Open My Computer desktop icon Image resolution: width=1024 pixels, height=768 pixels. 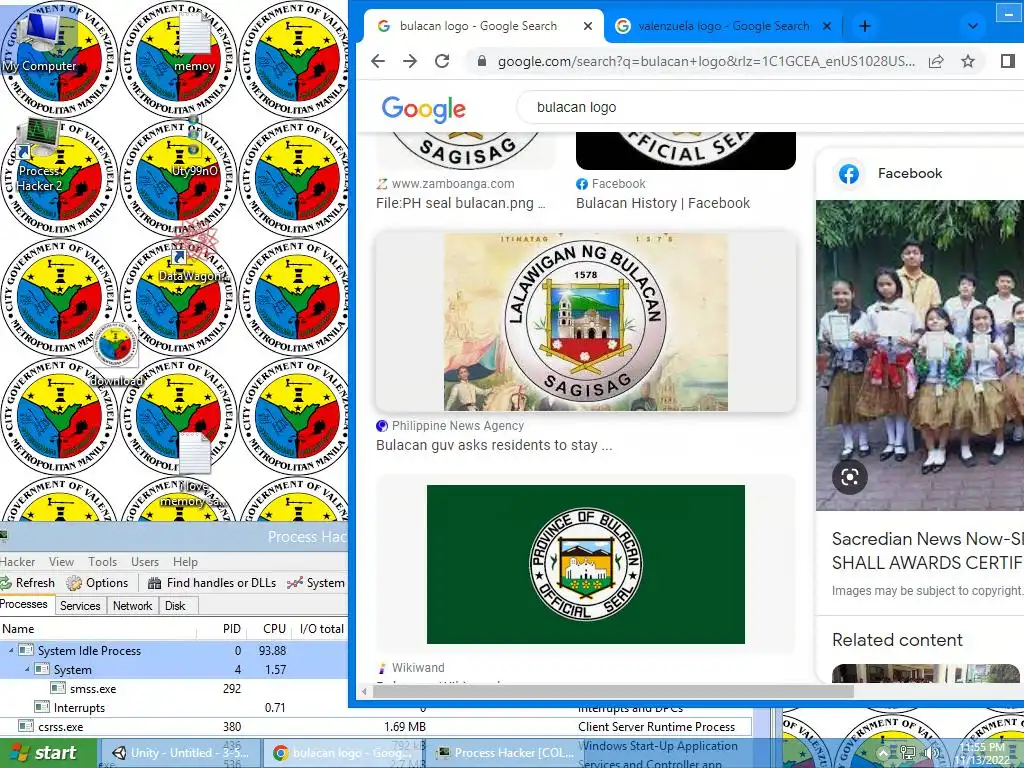(x=39, y=41)
